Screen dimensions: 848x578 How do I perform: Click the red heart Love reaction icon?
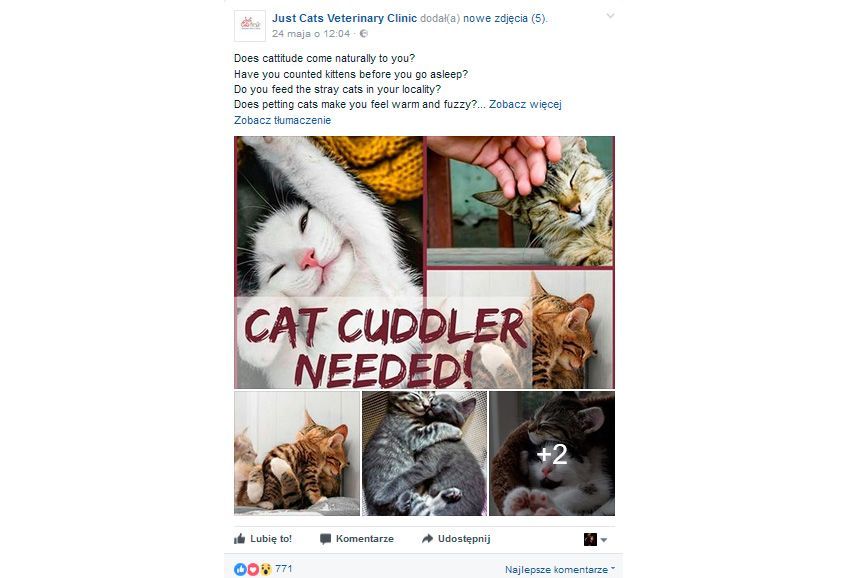click(253, 569)
